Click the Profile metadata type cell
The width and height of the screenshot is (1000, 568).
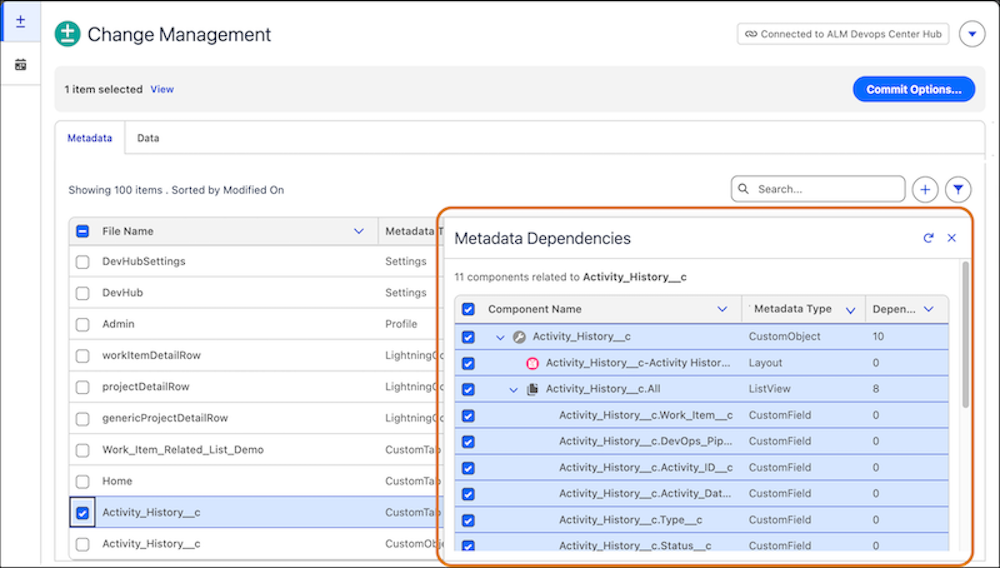click(401, 324)
